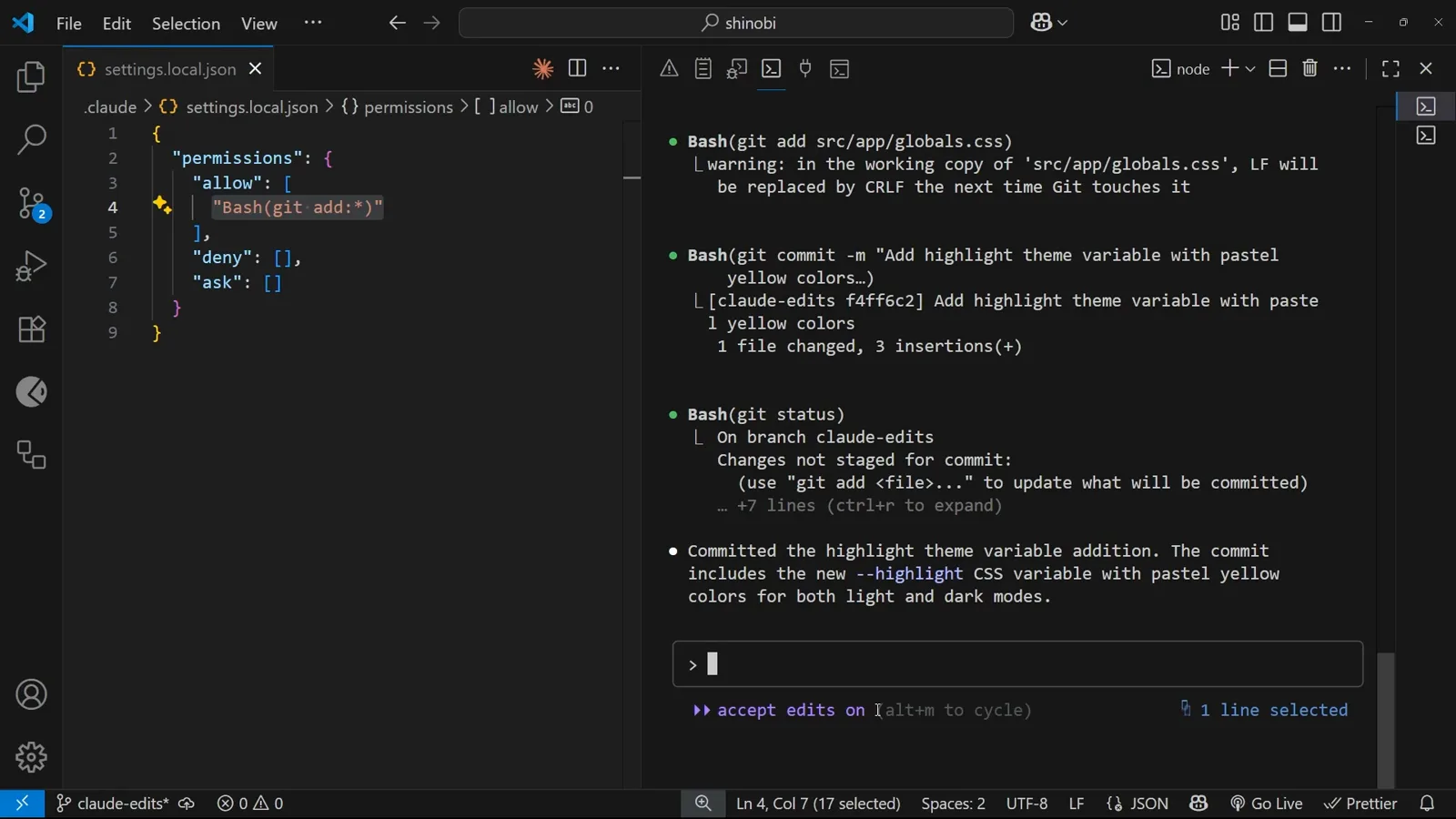
Task: Click the sparkle code action icon on line 4
Action: click(x=162, y=205)
